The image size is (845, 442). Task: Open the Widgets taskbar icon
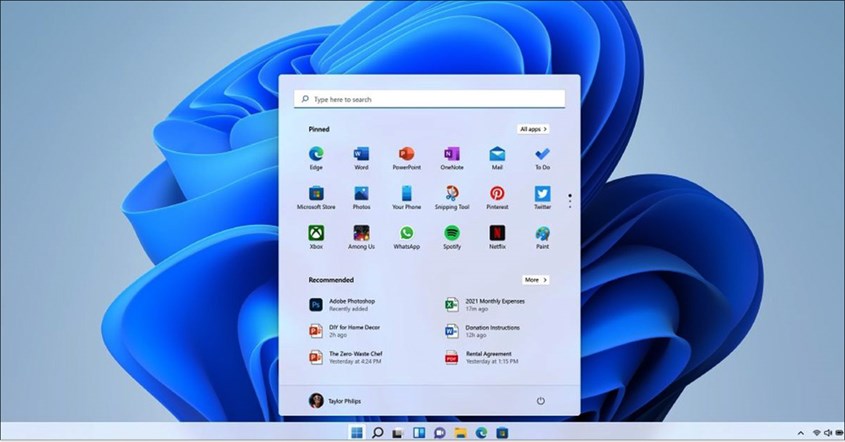coord(419,432)
